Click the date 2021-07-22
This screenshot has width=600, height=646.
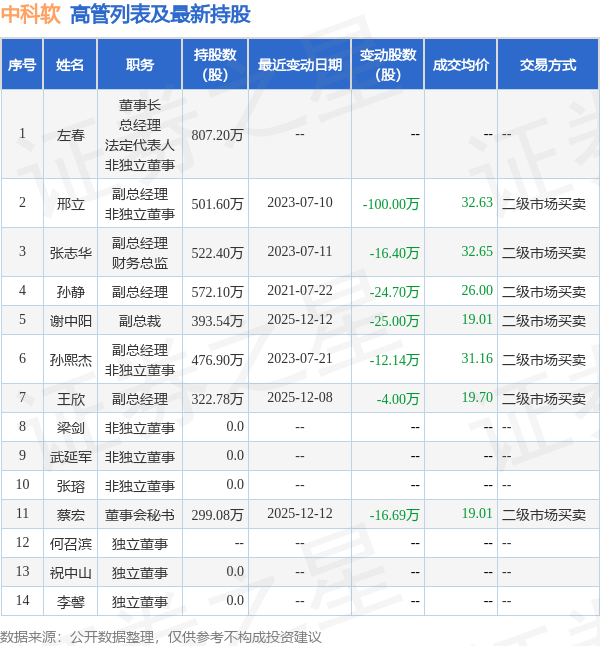300,290
